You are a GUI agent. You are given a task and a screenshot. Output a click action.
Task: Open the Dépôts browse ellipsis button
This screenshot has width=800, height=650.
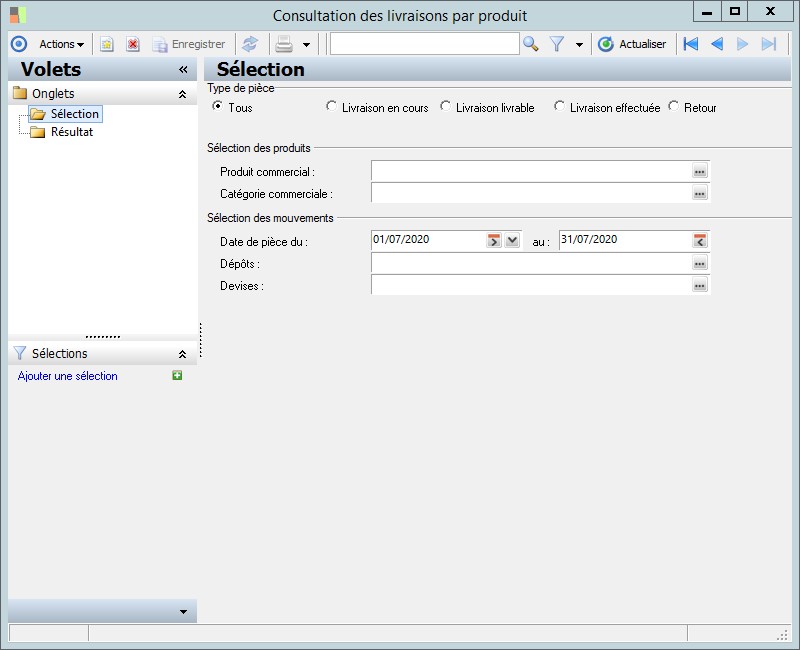[699, 263]
